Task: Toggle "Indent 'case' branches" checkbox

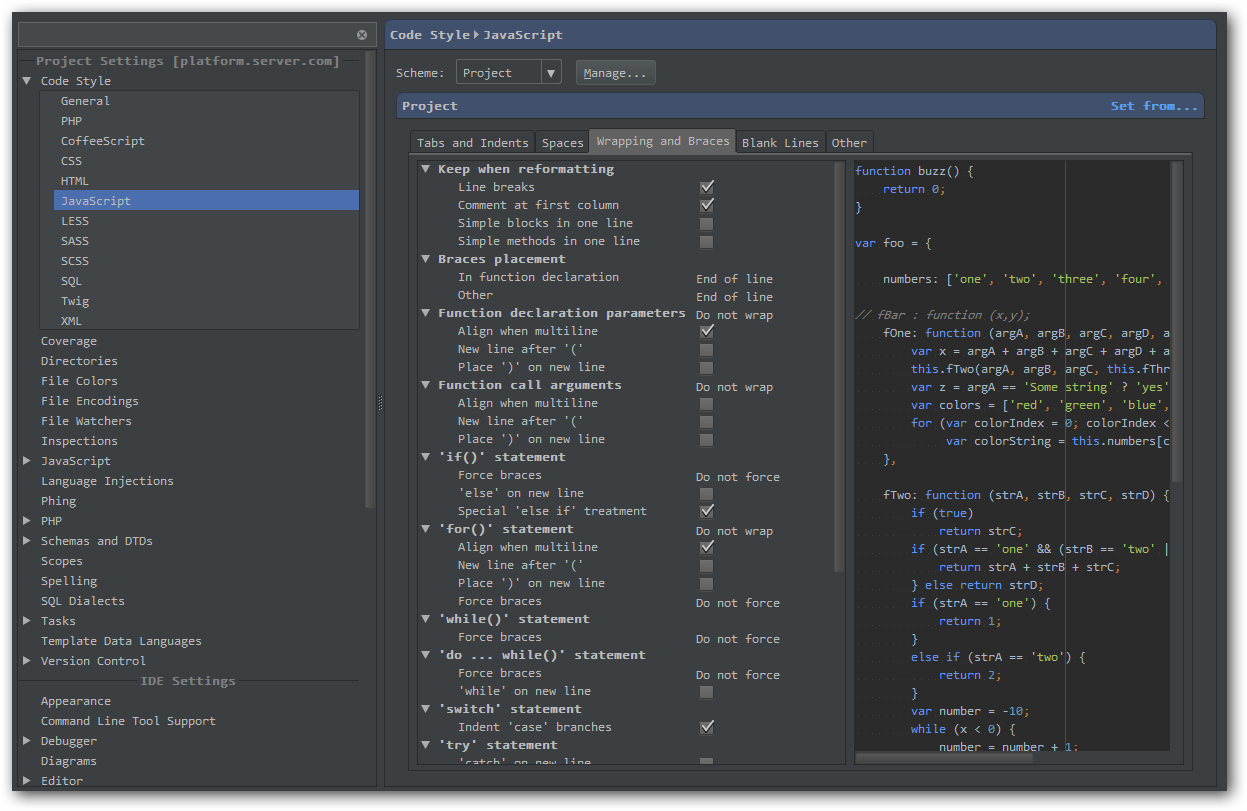Action: tap(707, 727)
